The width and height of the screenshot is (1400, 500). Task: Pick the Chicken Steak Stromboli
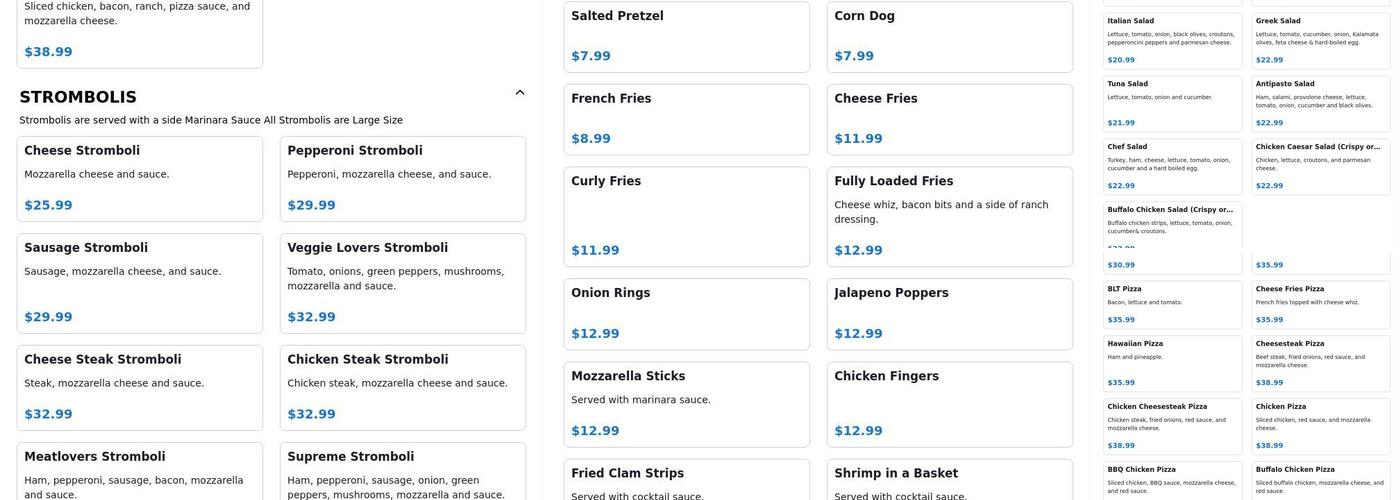click(x=402, y=387)
